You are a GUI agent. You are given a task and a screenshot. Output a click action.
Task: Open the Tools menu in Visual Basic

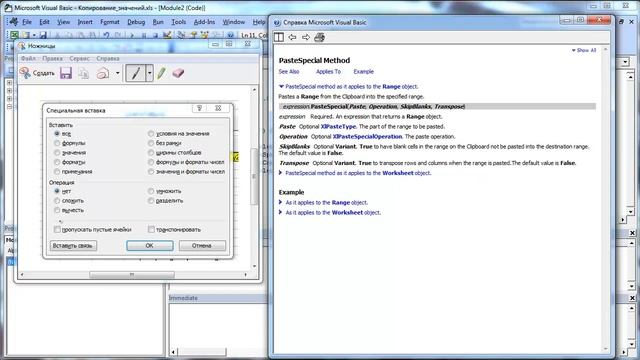click(178, 22)
